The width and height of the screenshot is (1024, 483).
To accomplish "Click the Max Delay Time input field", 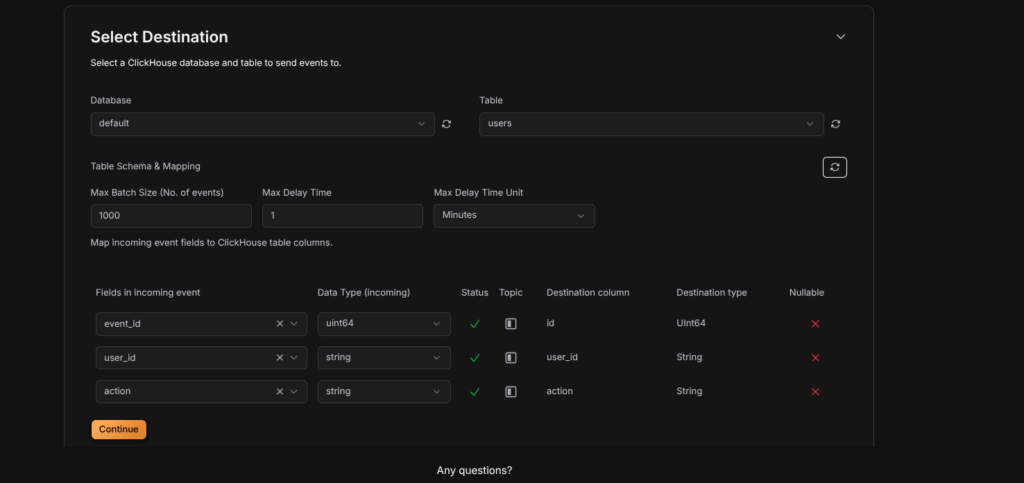I will [342, 215].
